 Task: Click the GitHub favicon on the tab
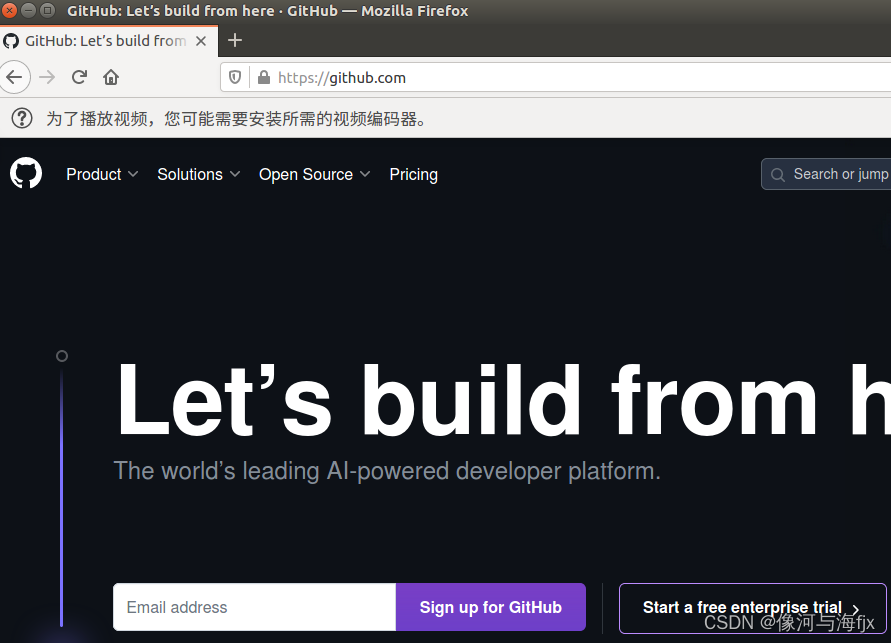click(11, 41)
